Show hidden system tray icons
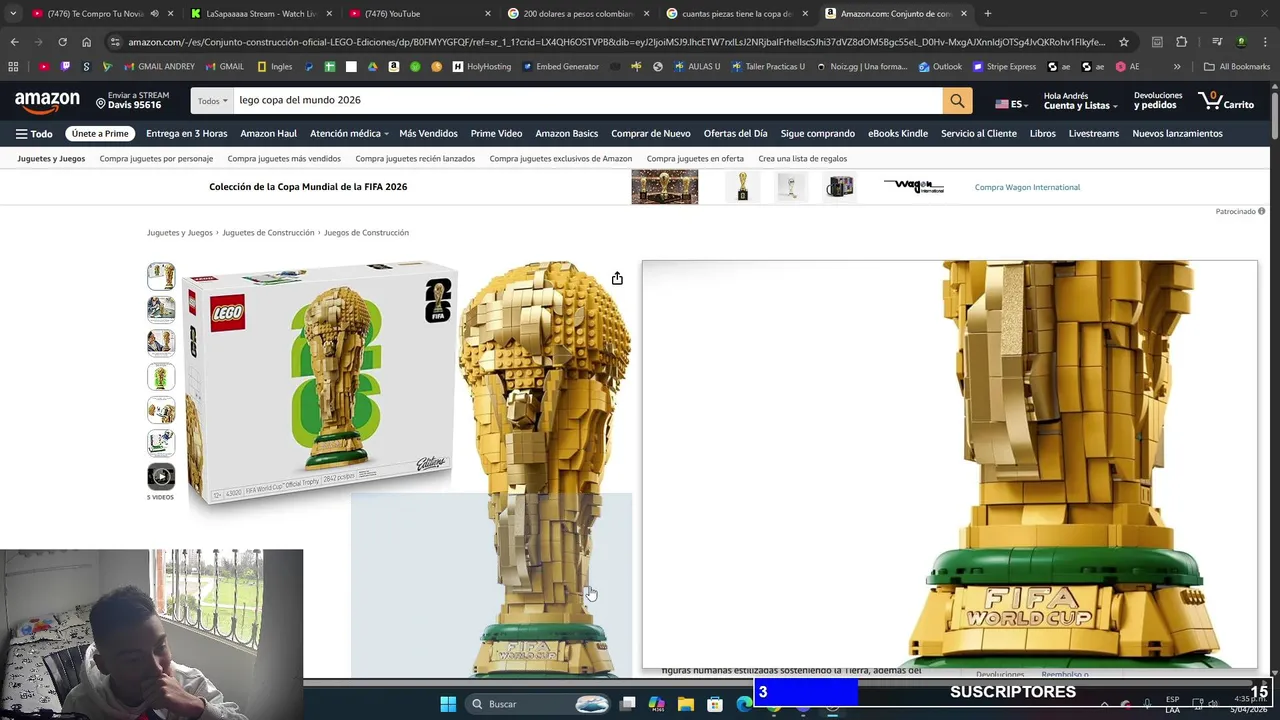 pyautogui.click(x=1105, y=704)
